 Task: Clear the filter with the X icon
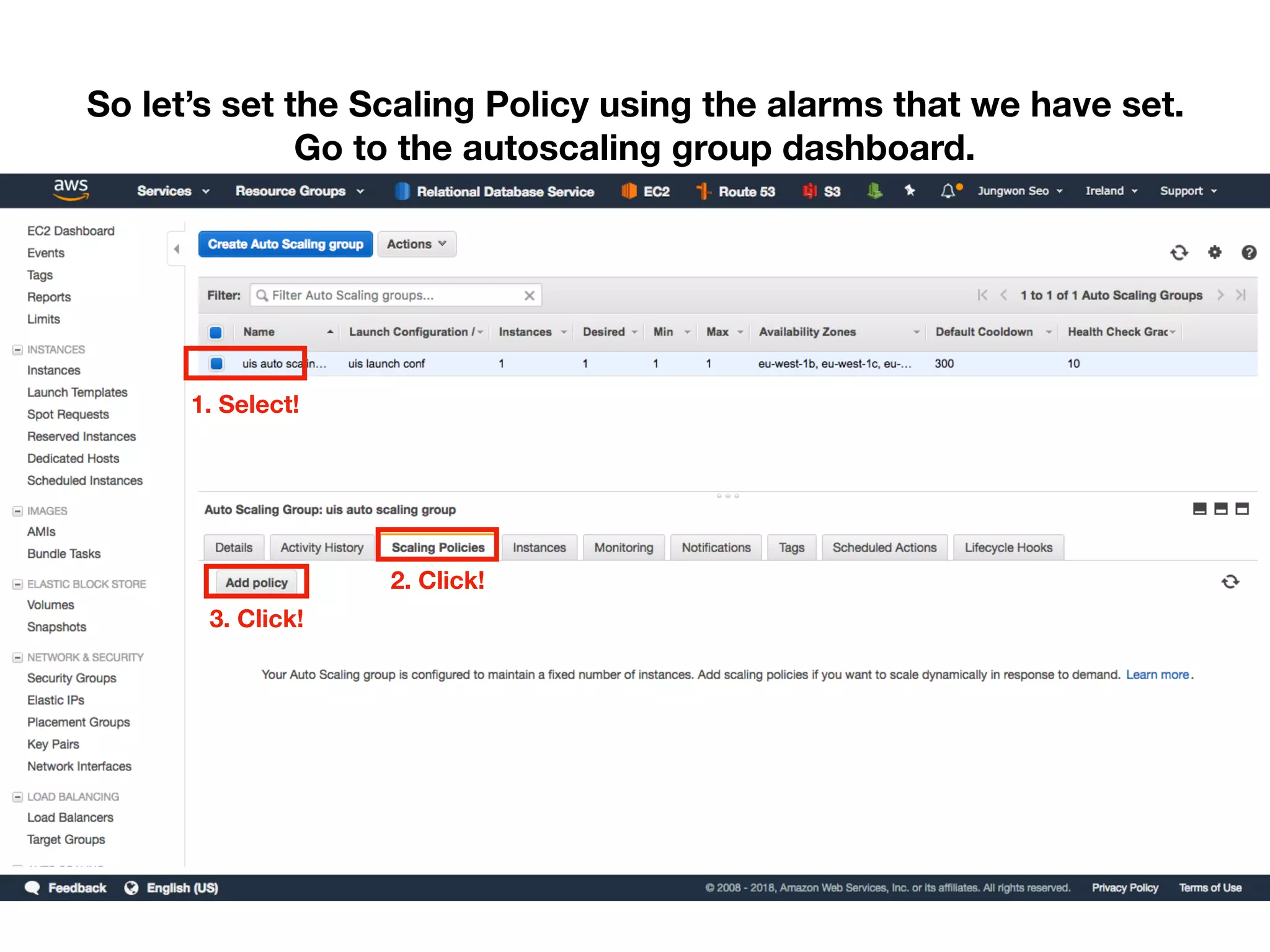click(530, 296)
